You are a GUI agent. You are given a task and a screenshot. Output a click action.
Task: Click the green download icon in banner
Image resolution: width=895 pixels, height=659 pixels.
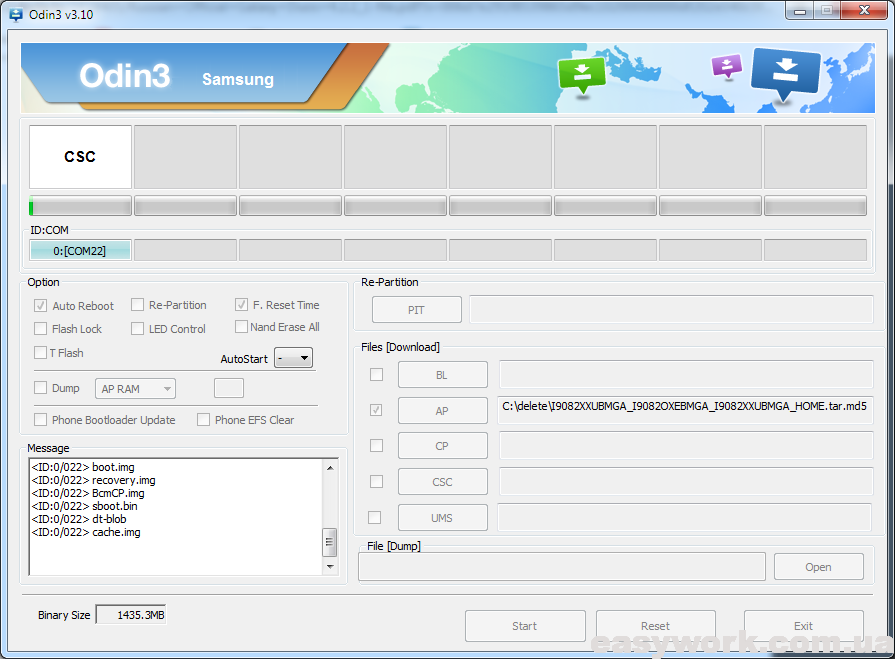click(582, 75)
